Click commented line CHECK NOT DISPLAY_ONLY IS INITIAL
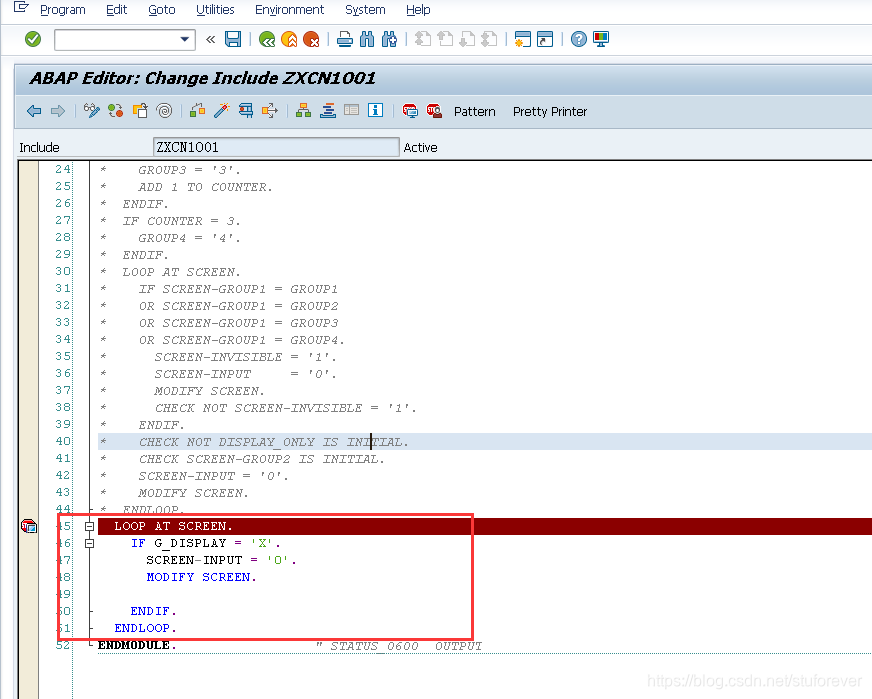Image resolution: width=872 pixels, height=699 pixels. coord(274,442)
